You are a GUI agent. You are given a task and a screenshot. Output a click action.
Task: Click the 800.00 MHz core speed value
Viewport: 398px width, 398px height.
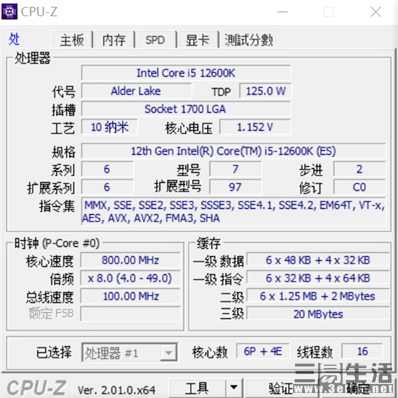(130, 260)
